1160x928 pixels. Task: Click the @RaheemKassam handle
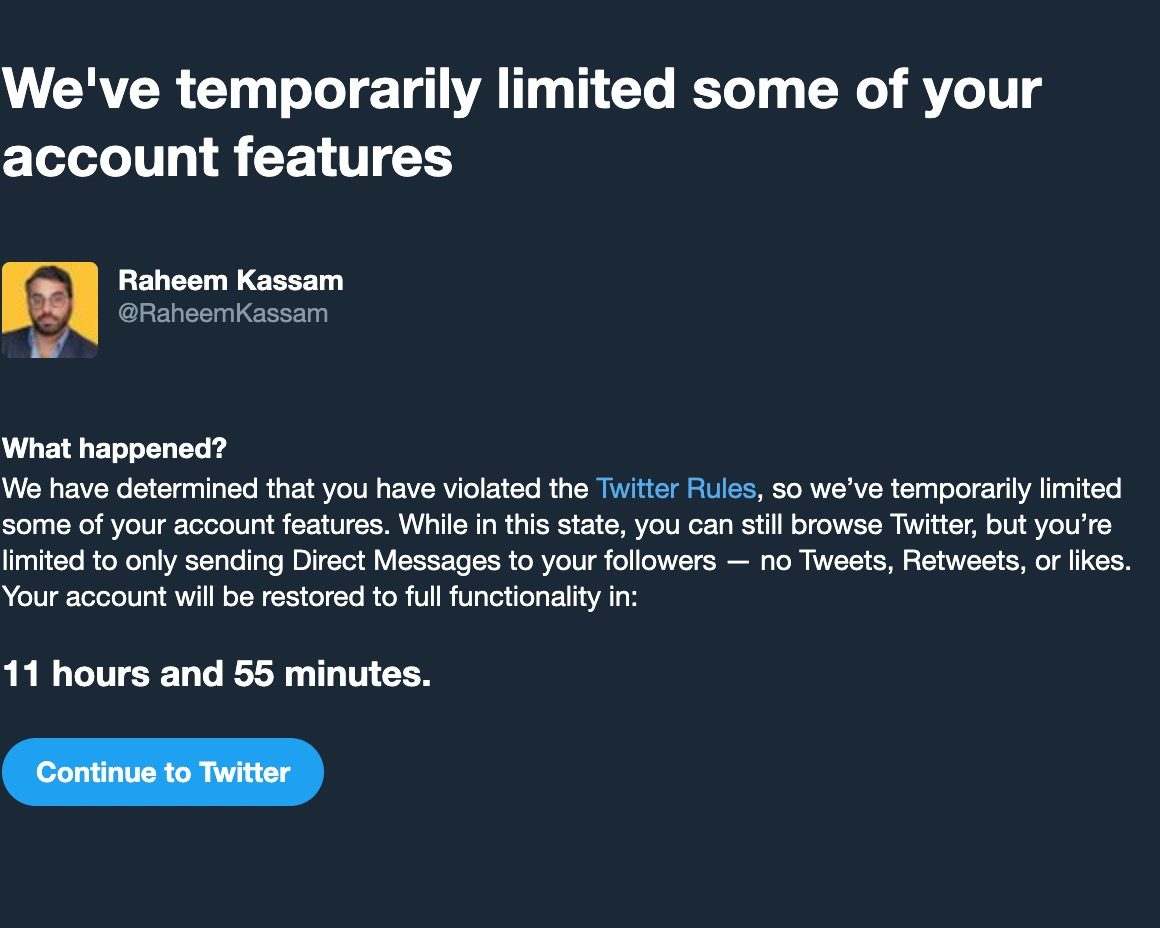click(x=222, y=313)
